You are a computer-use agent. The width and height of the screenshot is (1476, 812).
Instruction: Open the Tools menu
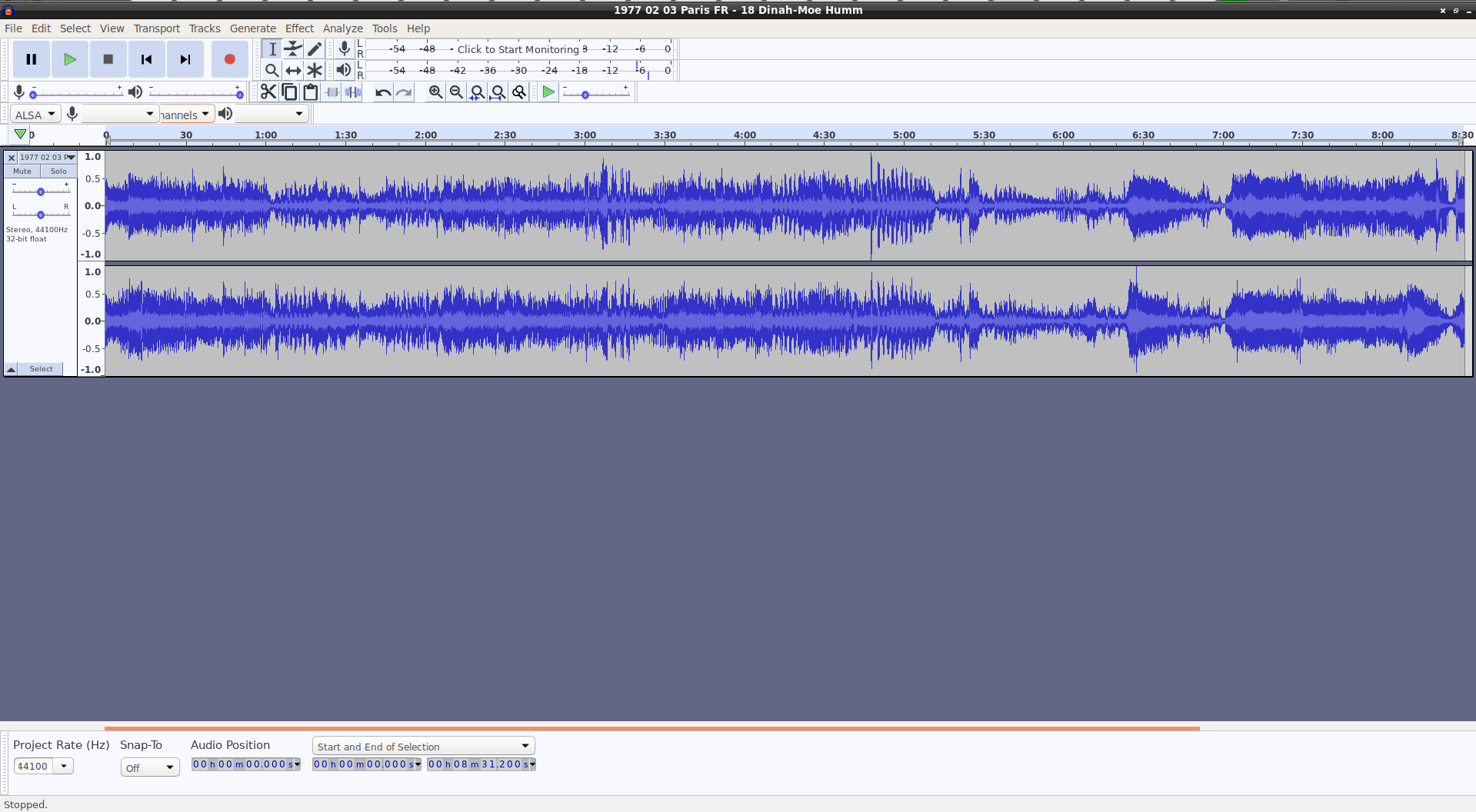(385, 28)
